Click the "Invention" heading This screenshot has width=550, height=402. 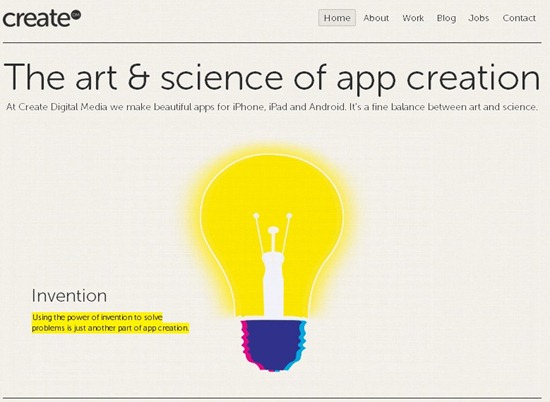click(x=69, y=296)
